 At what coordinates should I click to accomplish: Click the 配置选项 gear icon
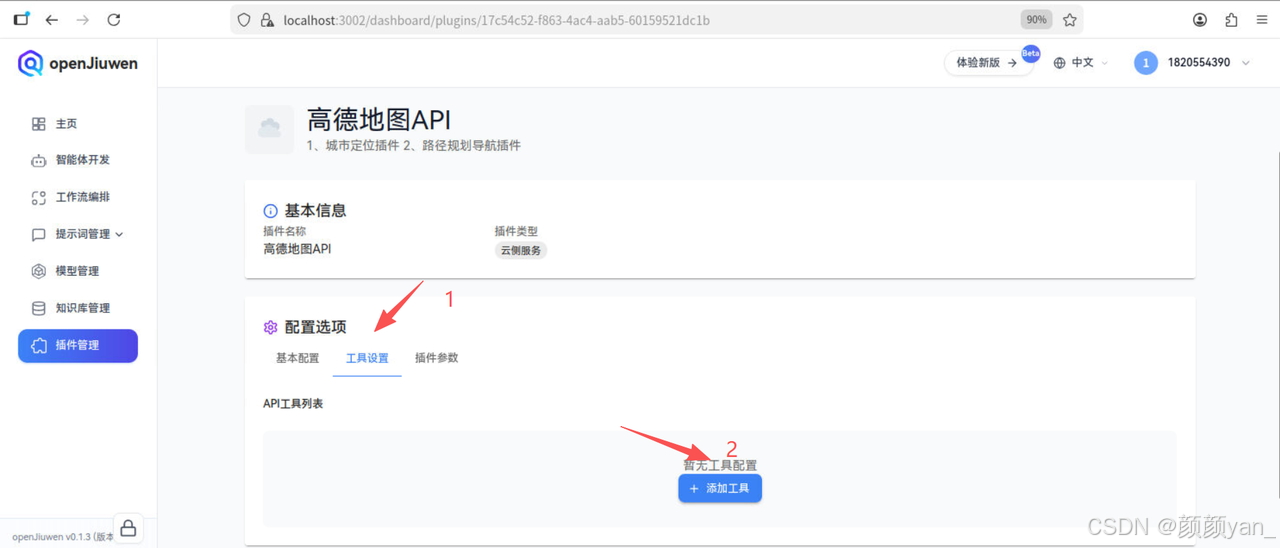[270, 327]
